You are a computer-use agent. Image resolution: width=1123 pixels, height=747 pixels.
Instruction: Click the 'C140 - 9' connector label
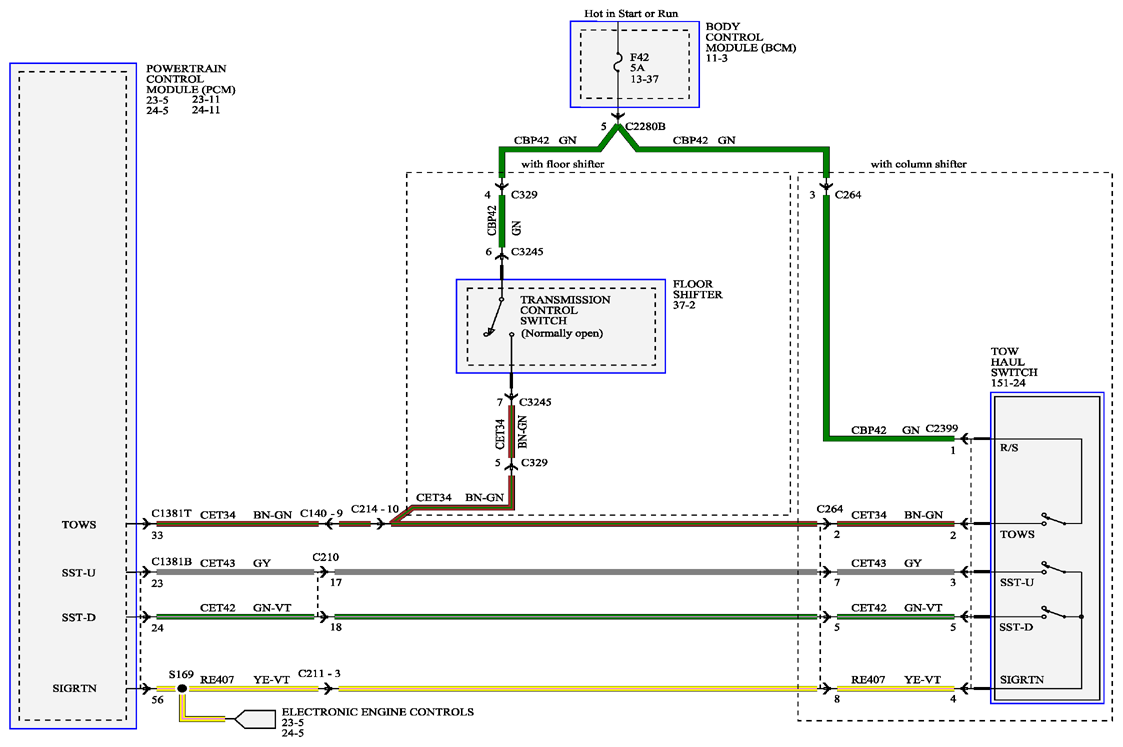[x=321, y=514]
